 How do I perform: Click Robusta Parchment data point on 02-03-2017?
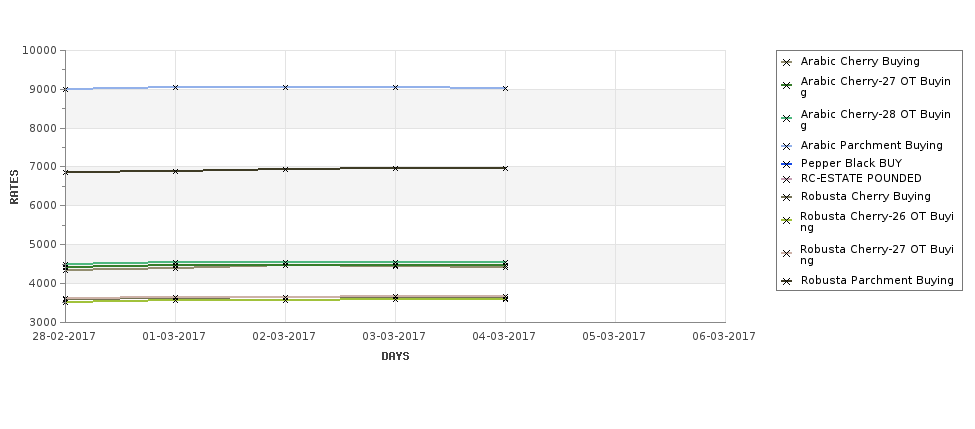pyautogui.click(x=285, y=169)
